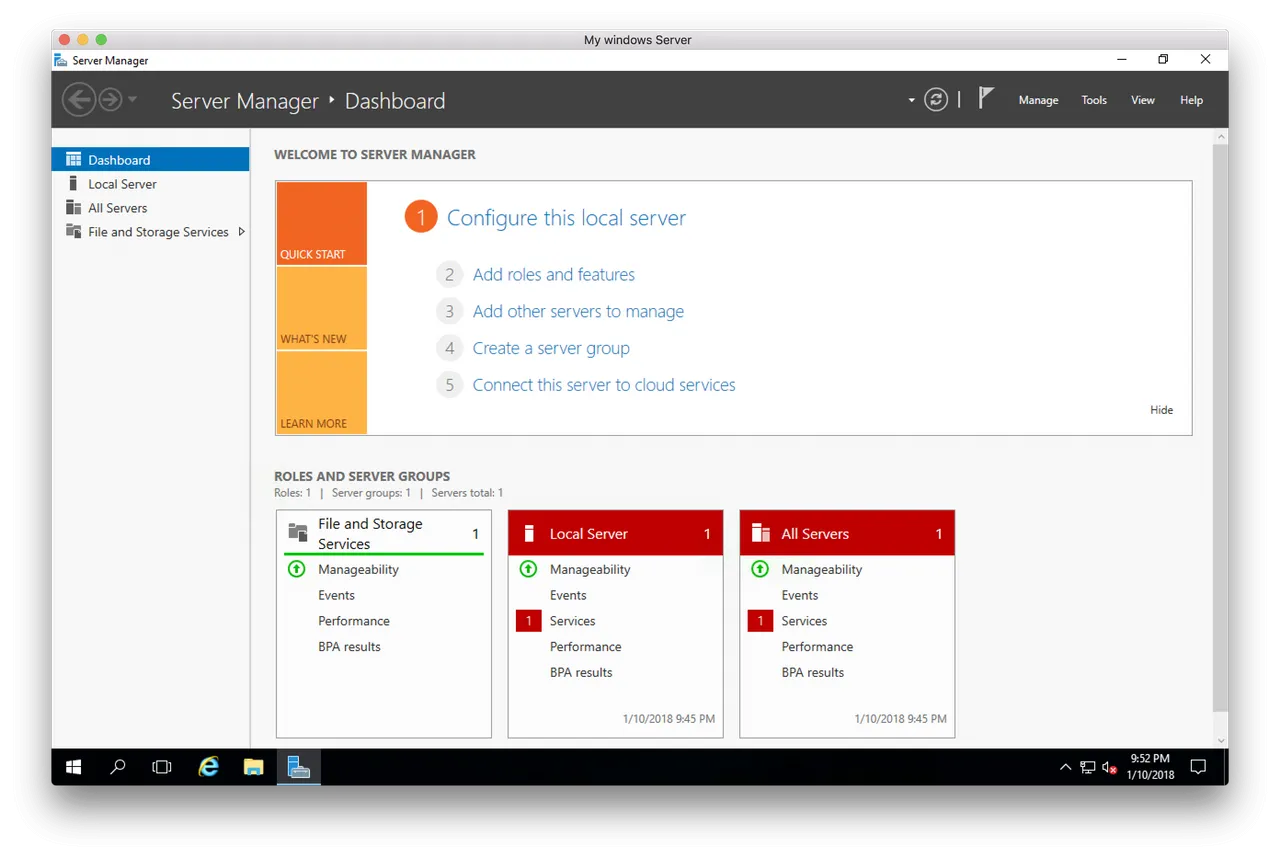Image resolution: width=1280 pixels, height=859 pixels.
Task: Click green Manageability icon in Local Server tile
Action: (528, 569)
